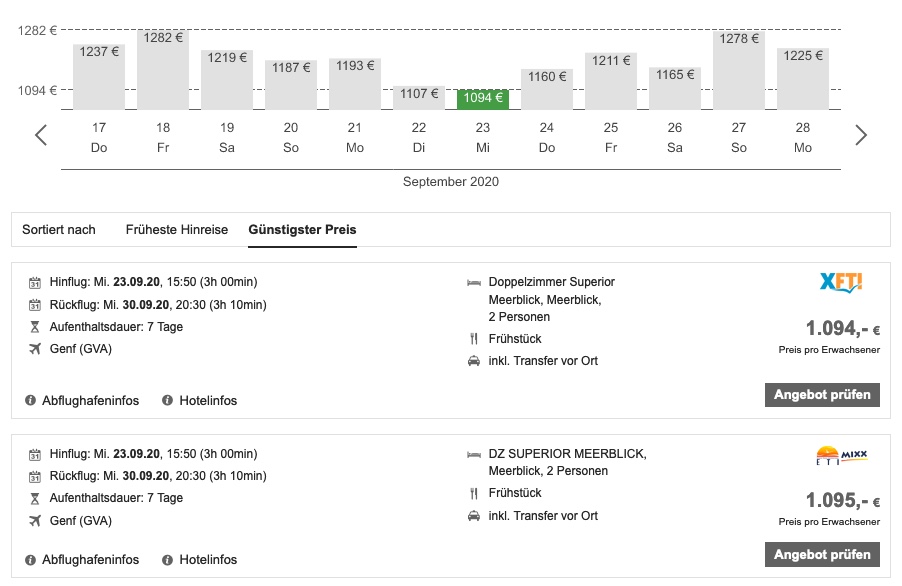Screen dimensions: 902x586
Task: Select the 1160 € bar for Thursday 24
Action: 547,89
